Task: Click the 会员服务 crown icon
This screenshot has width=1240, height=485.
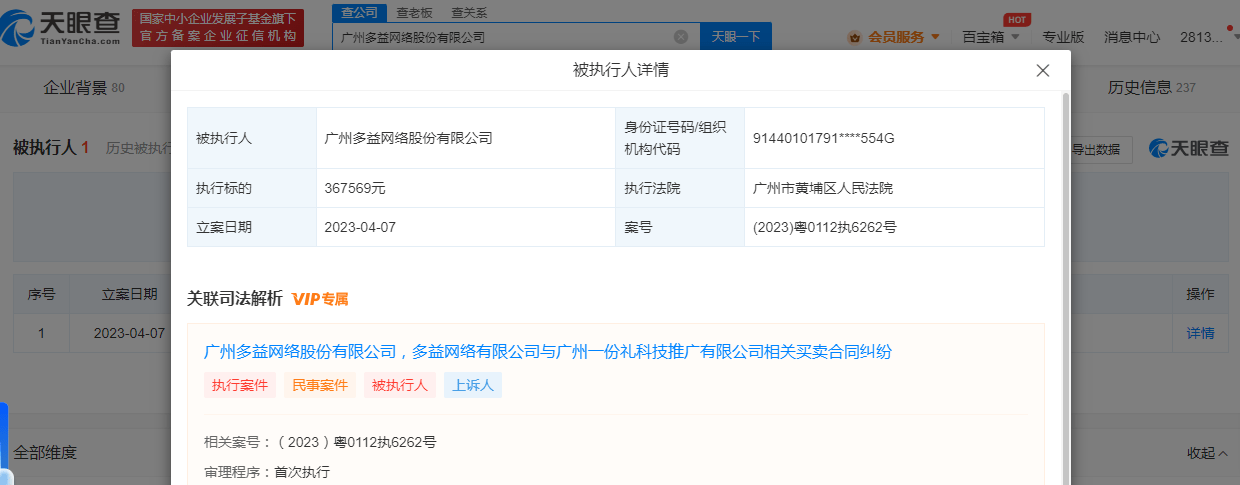Action: click(855, 37)
